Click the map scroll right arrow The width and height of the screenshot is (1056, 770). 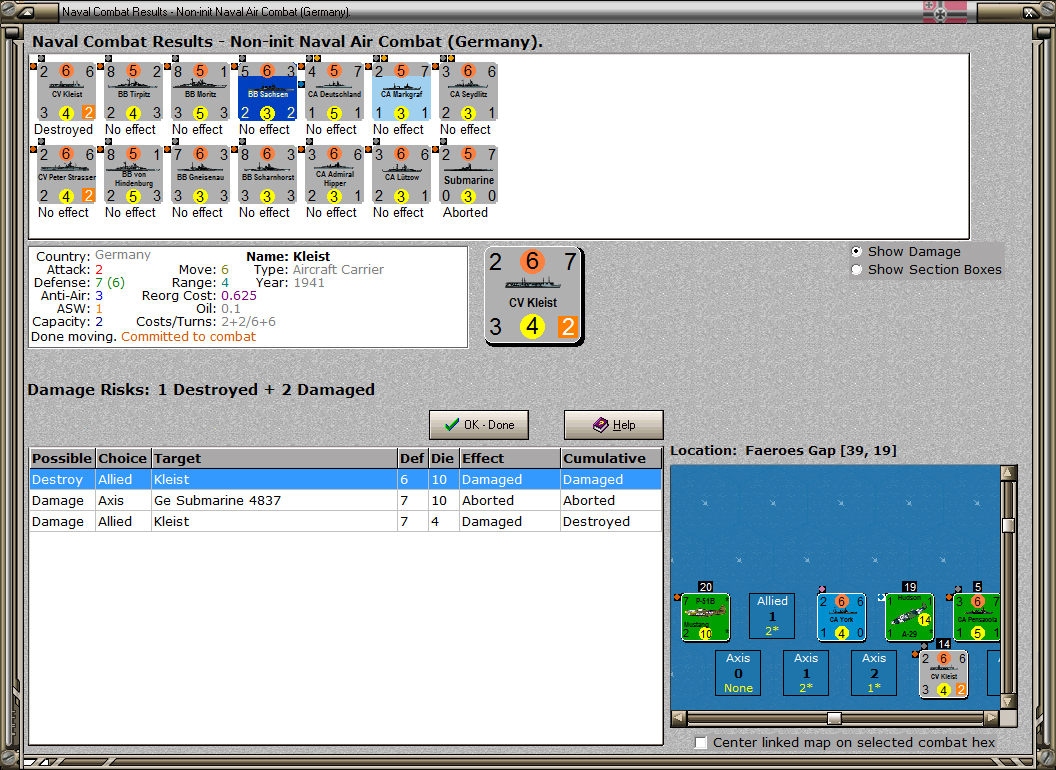991,719
